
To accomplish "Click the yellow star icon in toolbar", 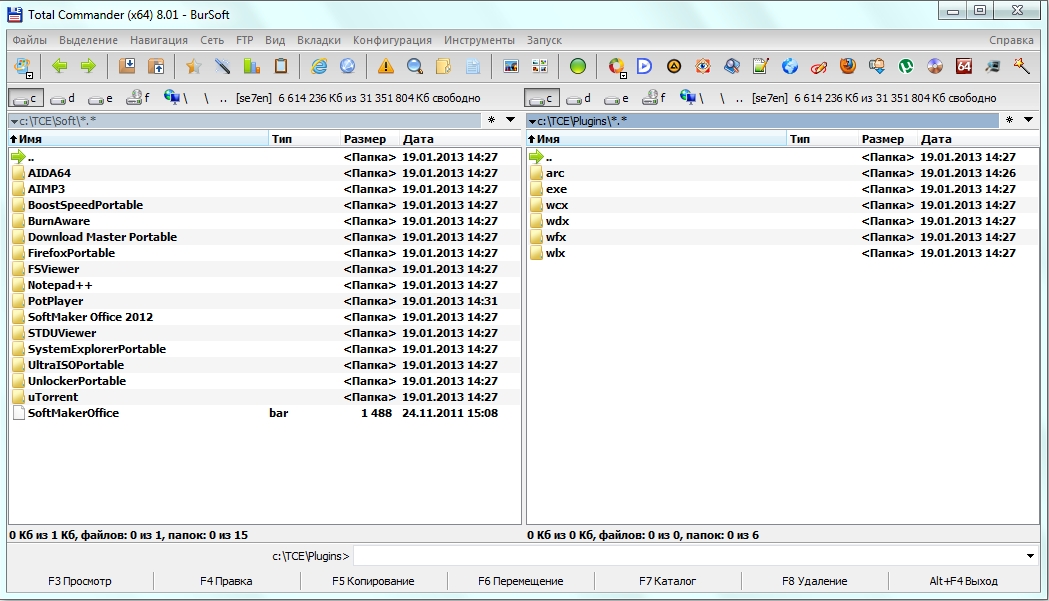I will point(193,67).
